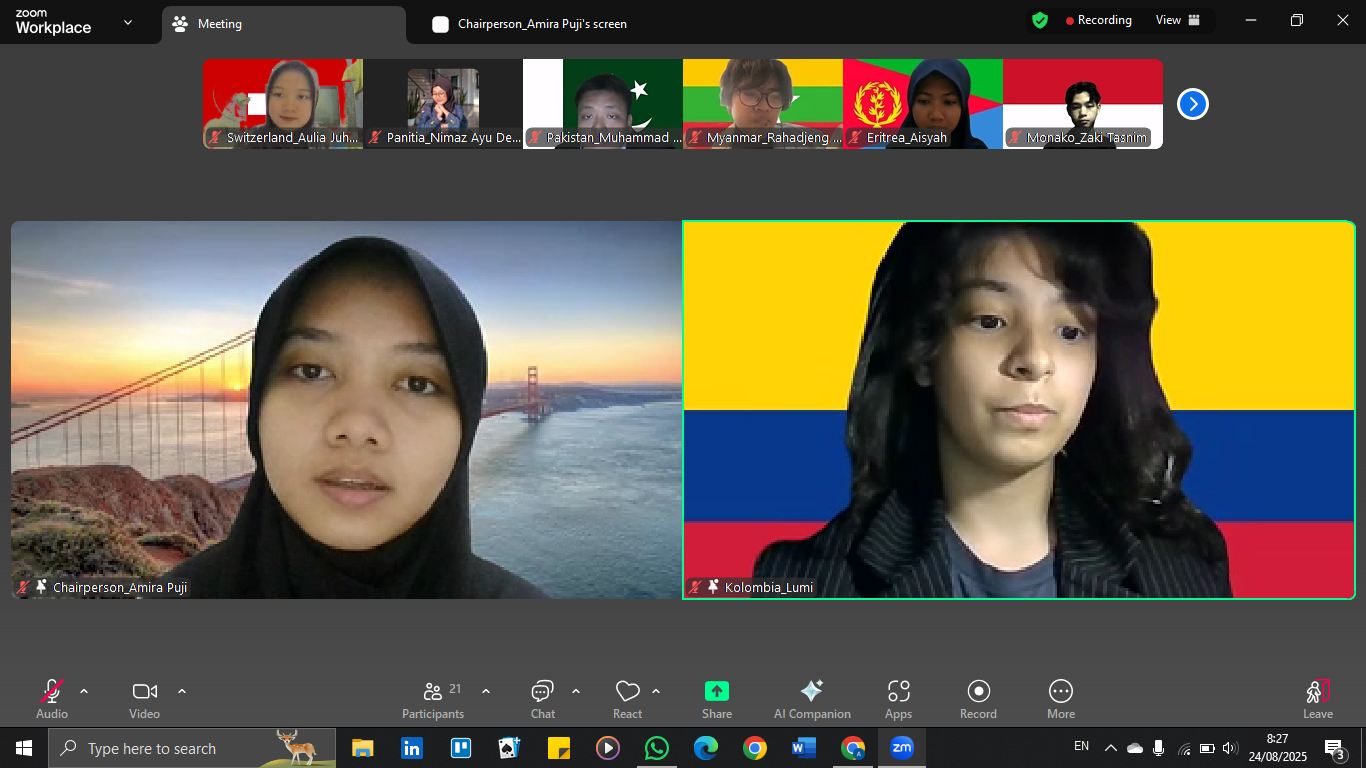Show next participants with blue arrow

point(1192,104)
